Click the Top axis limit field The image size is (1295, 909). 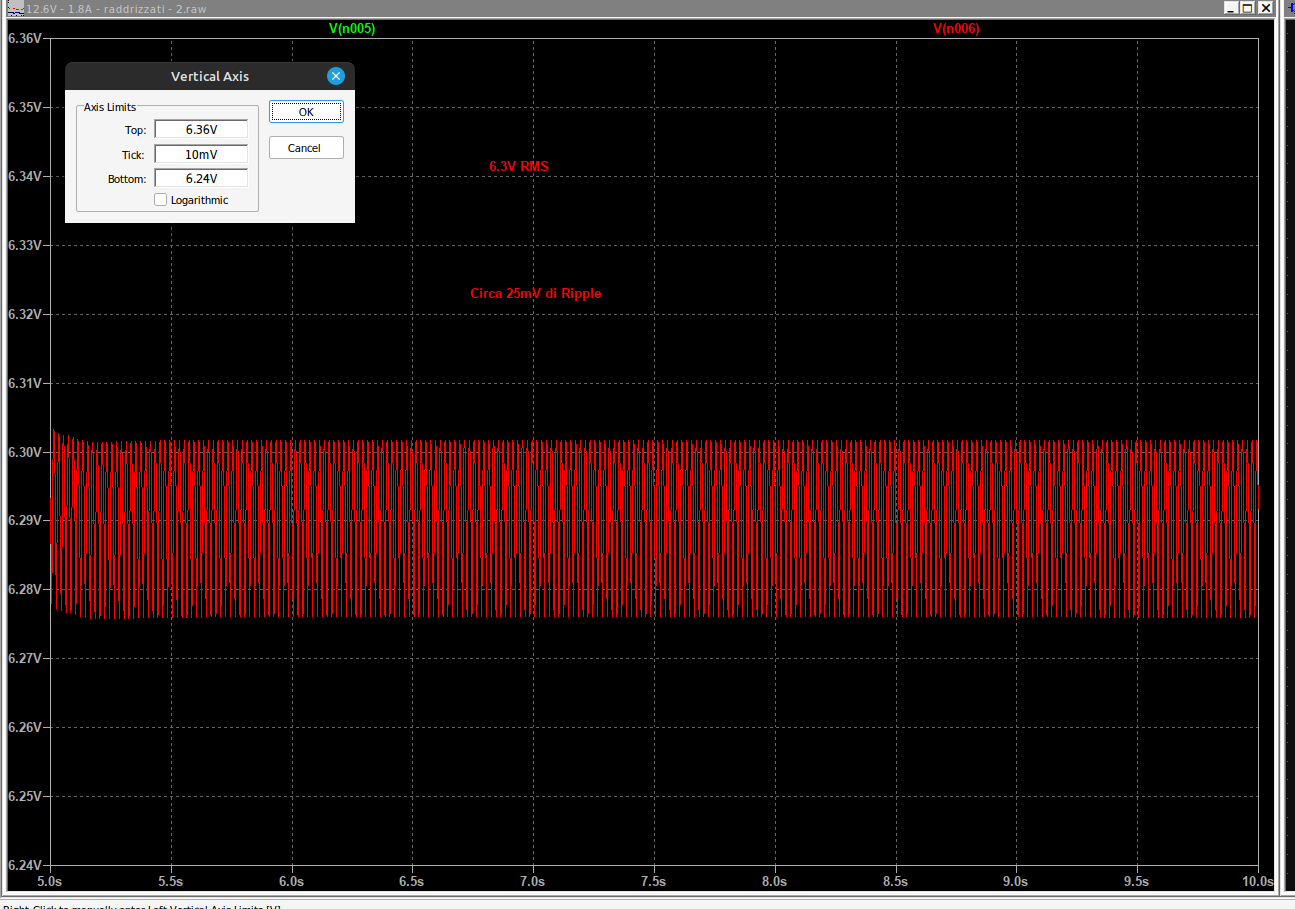tap(201, 129)
